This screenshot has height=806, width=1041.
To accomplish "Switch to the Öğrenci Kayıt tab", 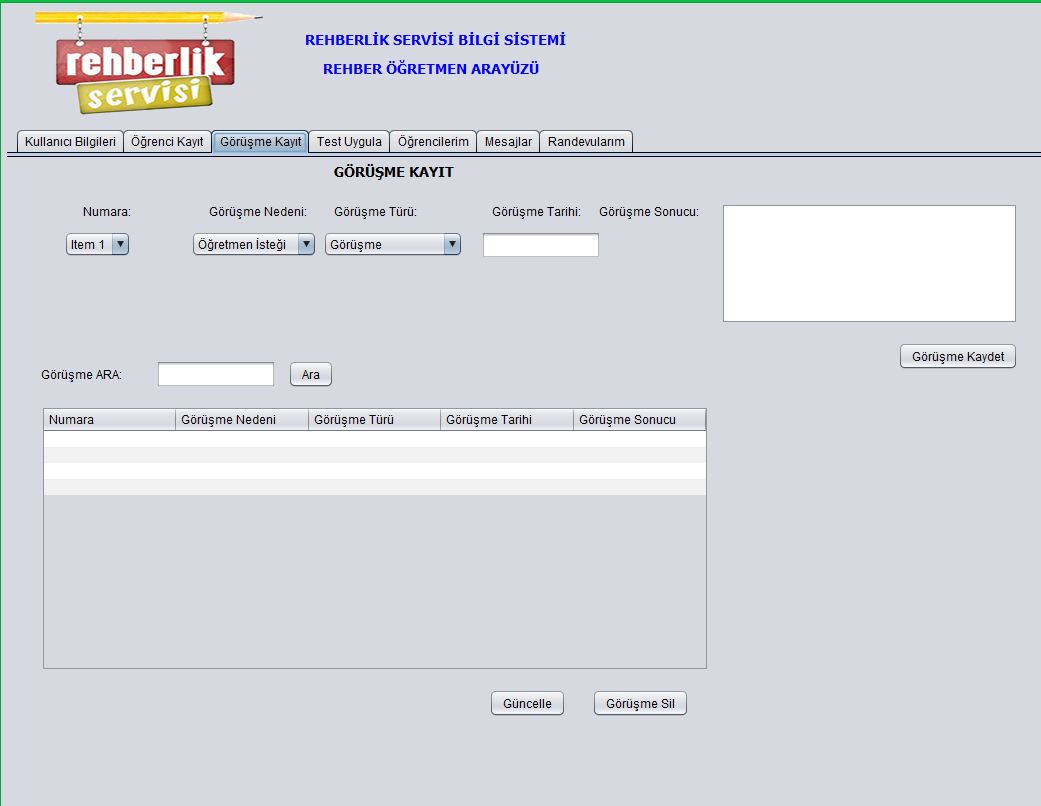I will click(x=167, y=142).
